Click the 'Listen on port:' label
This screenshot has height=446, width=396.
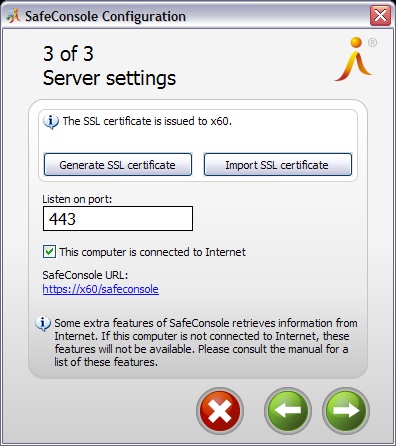(x=77, y=199)
